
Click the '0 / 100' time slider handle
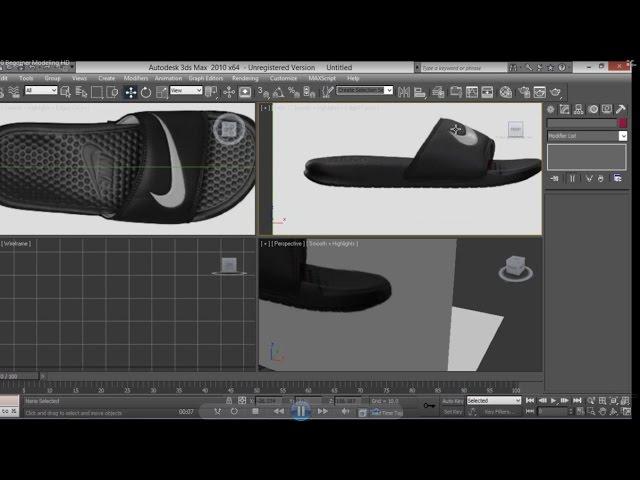tap(19, 376)
